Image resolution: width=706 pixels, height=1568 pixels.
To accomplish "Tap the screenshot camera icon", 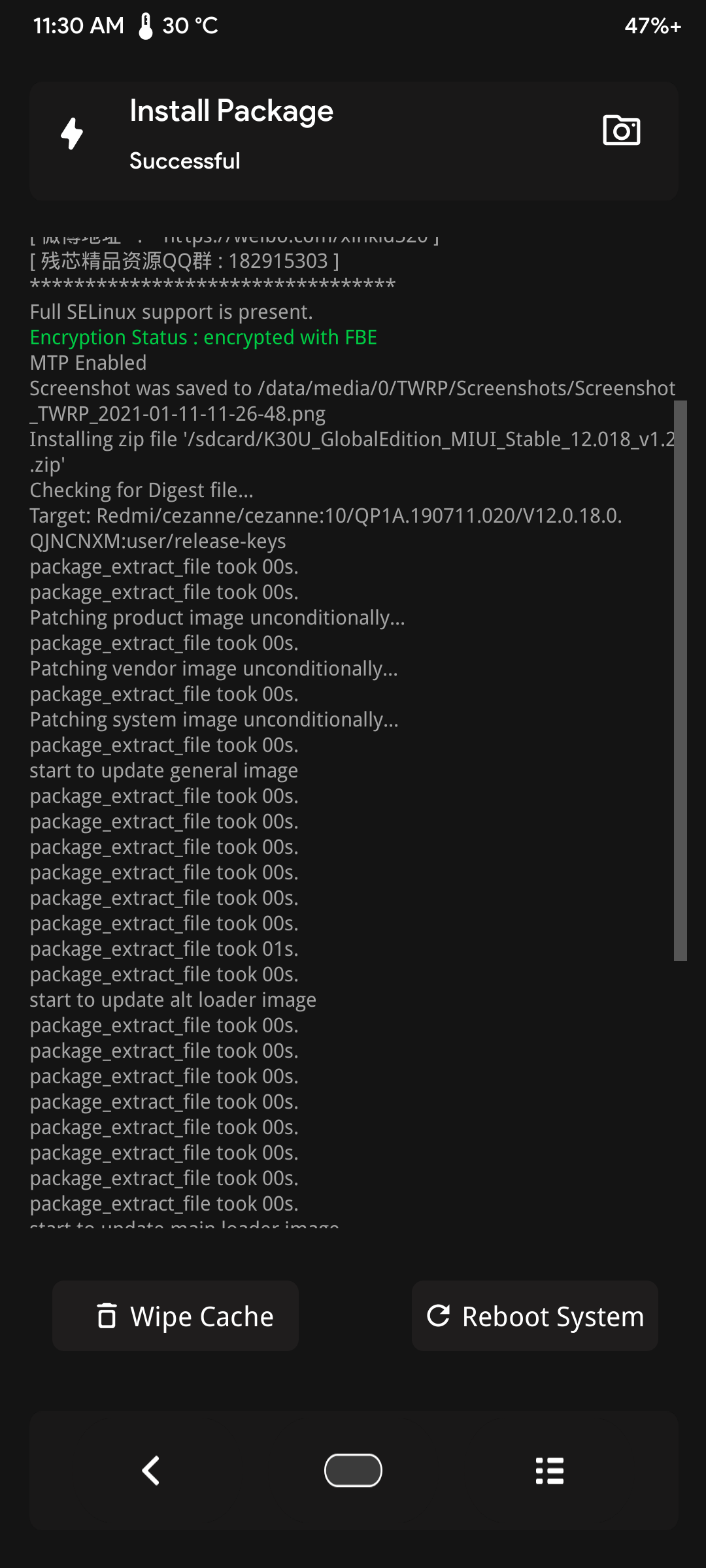I will click(x=621, y=130).
